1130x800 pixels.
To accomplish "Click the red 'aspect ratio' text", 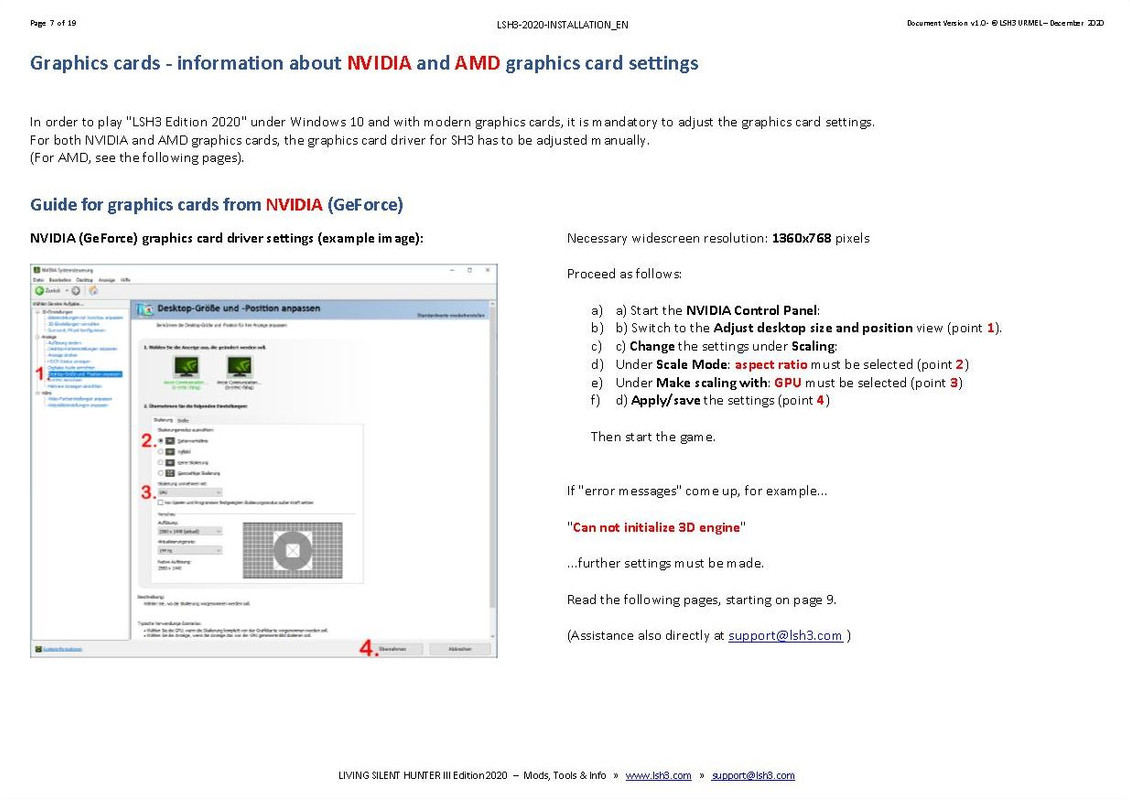I will tap(771, 365).
